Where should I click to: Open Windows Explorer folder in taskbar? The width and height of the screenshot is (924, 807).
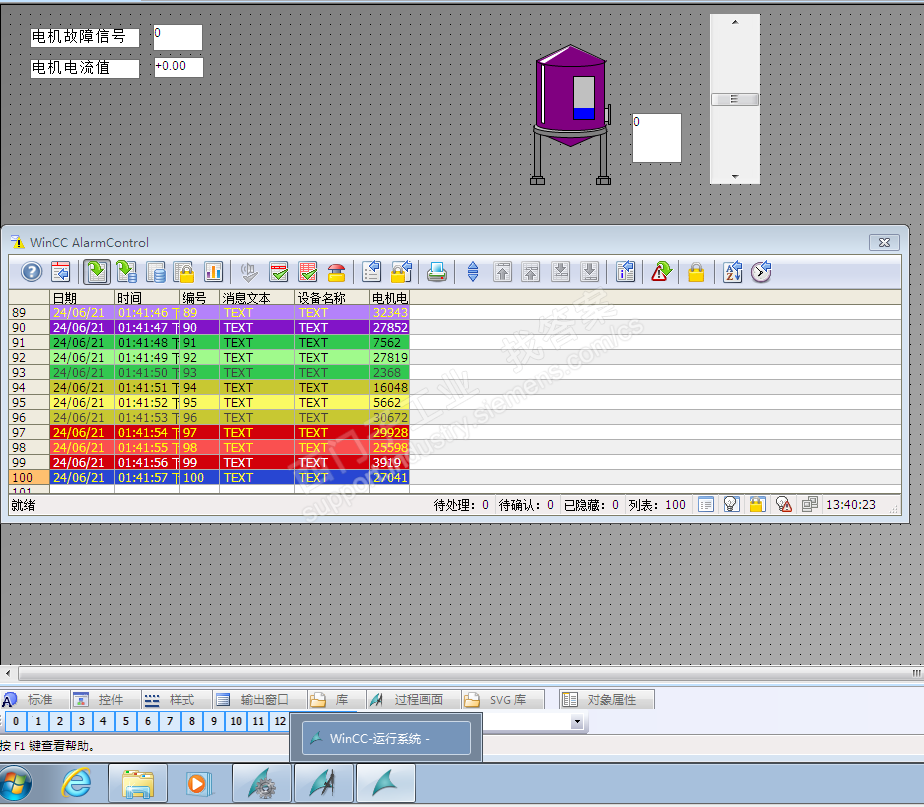(x=138, y=784)
